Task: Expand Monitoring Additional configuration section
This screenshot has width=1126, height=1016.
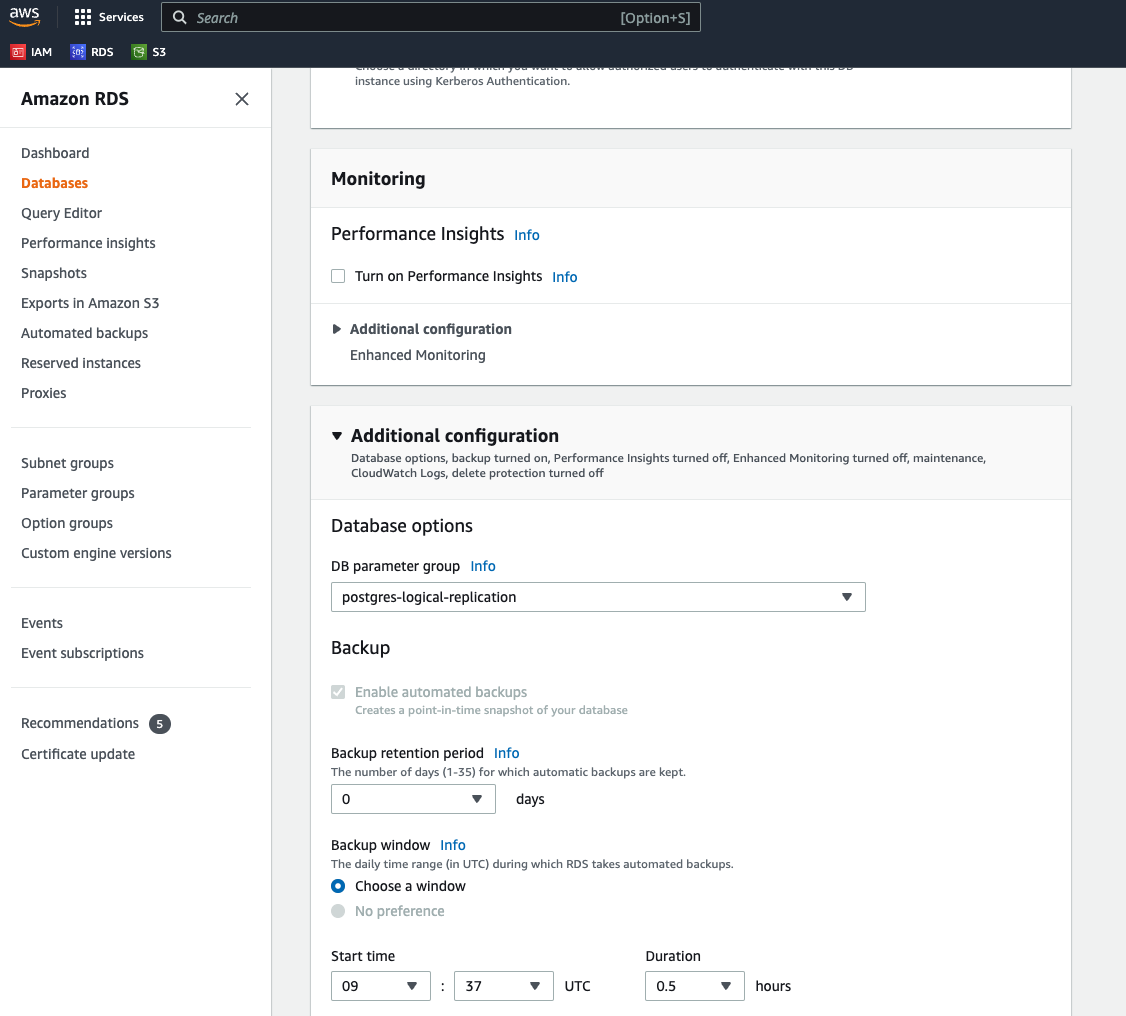Action: 336,329
